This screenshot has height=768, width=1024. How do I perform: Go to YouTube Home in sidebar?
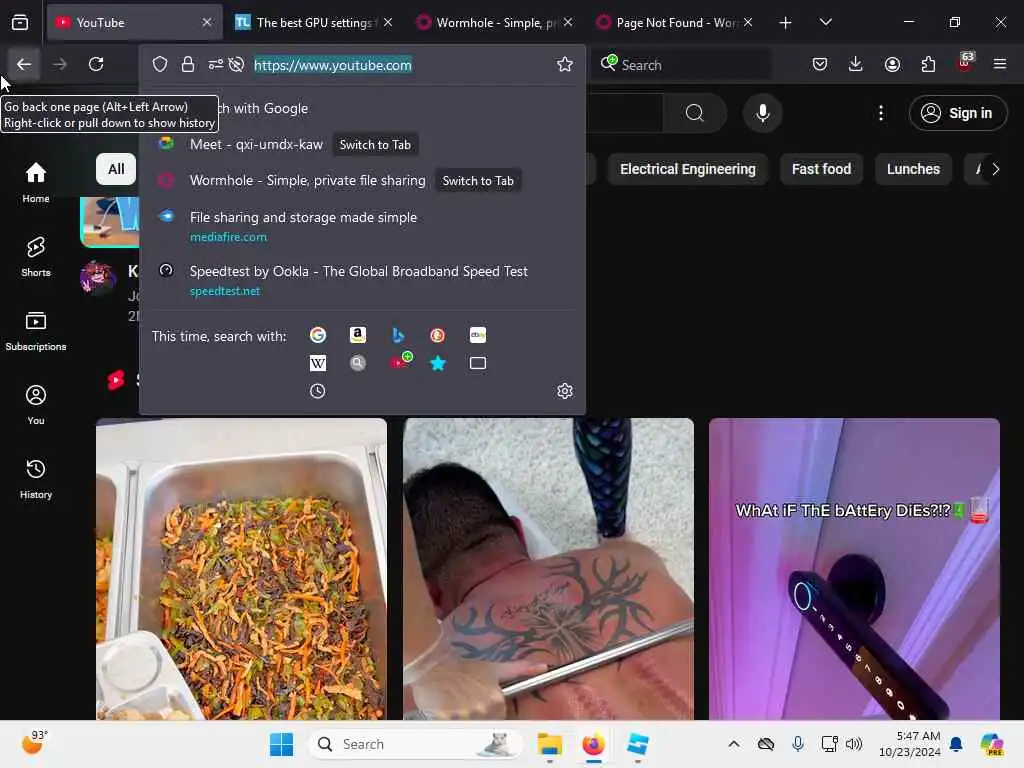[x=36, y=182]
